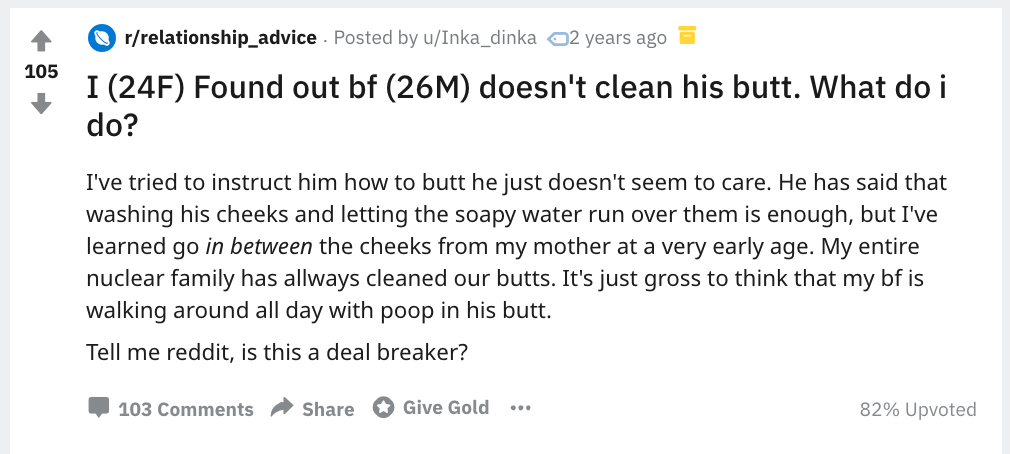Click the archived post yellow box icon
The image size is (1010, 454).
[x=686, y=36]
